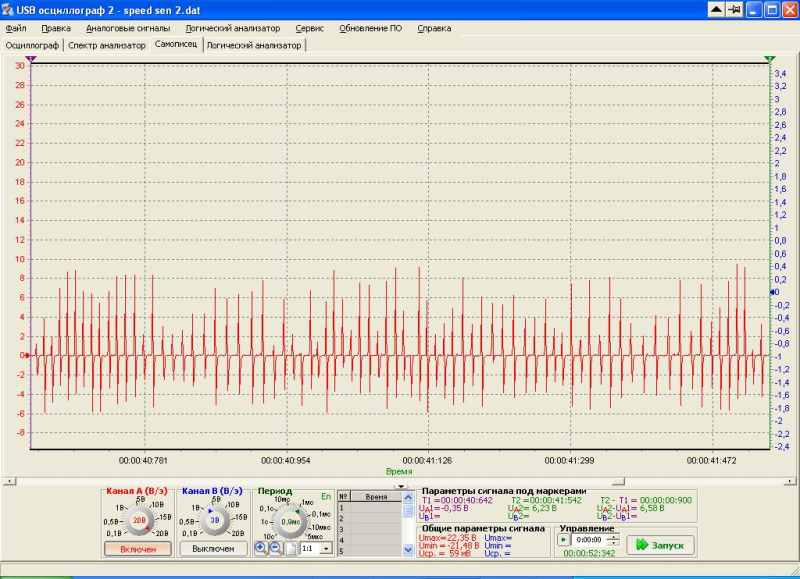The width and height of the screenshot is (800, 579).
Task: Click the app icon in the title bar
Action: pyautogui.click(x=7, y=10)
